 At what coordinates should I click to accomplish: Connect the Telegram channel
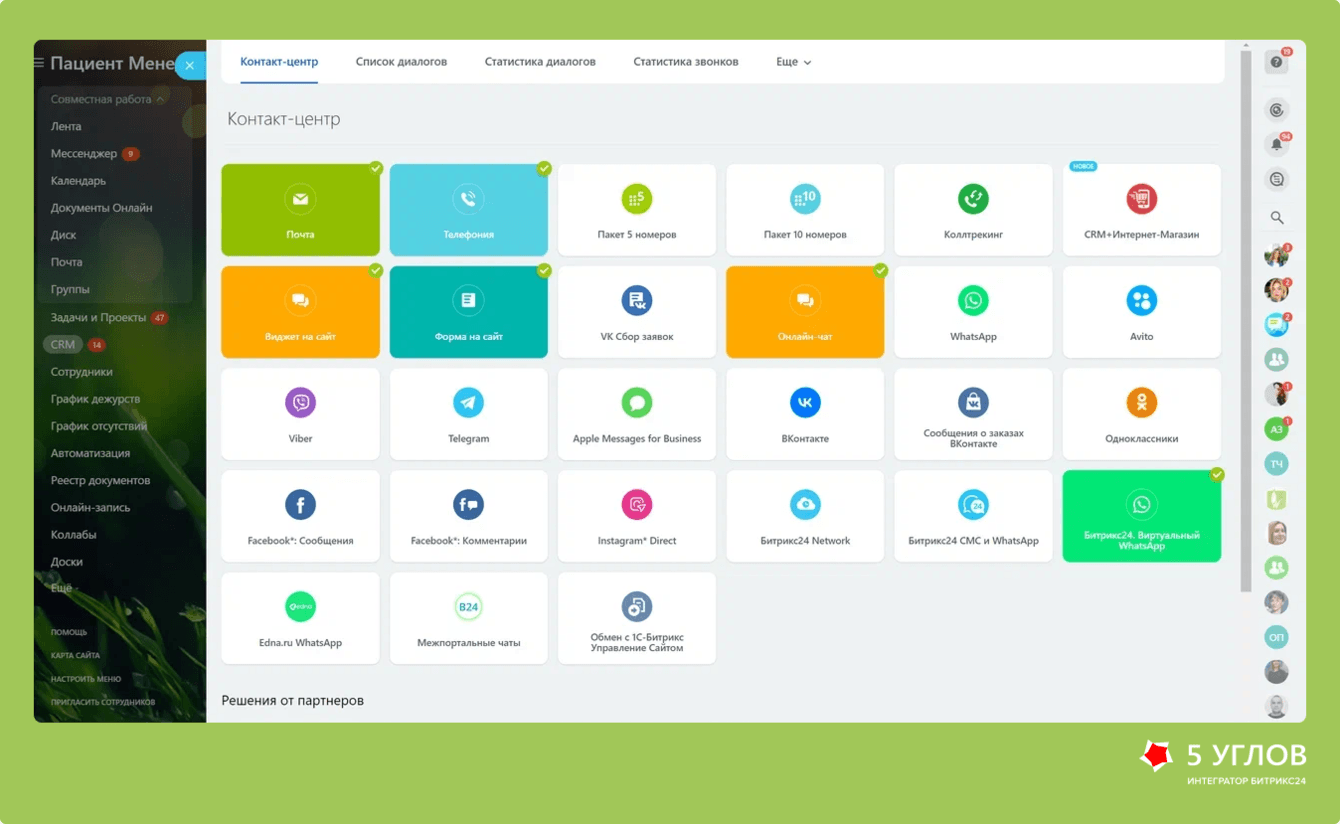[469, 414]
